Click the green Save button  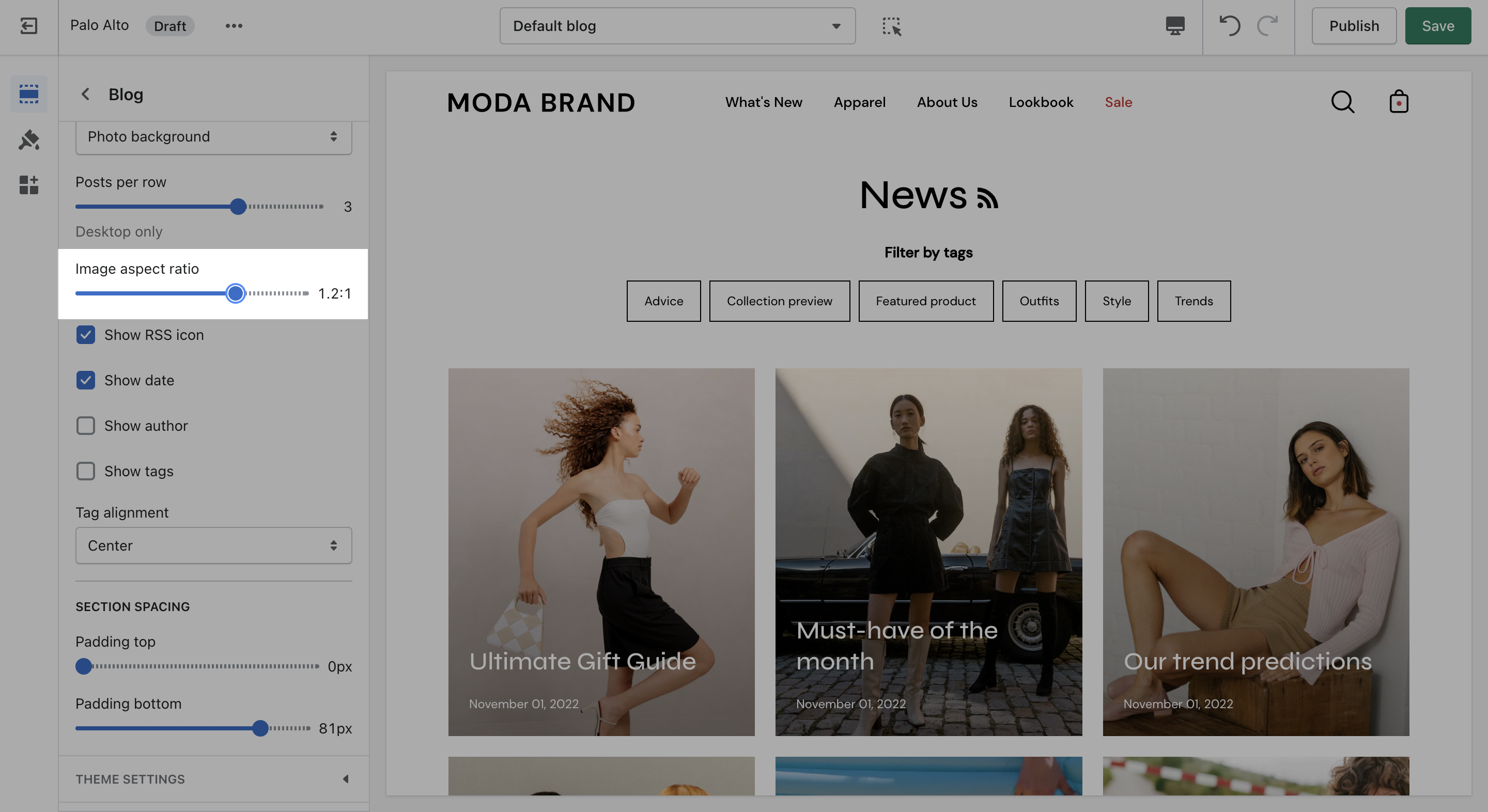1438,26
